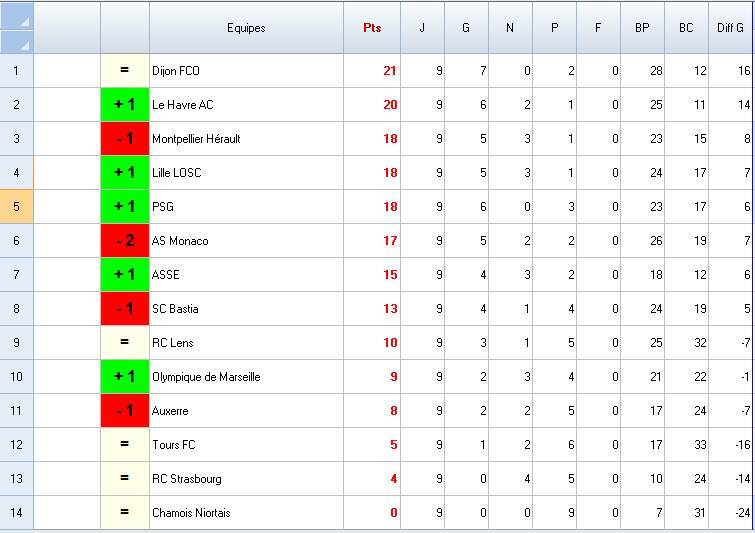755x533 pixels.
Task: Click the equals indicator for Dijon FCO
Action: click(x=125, y=71)
